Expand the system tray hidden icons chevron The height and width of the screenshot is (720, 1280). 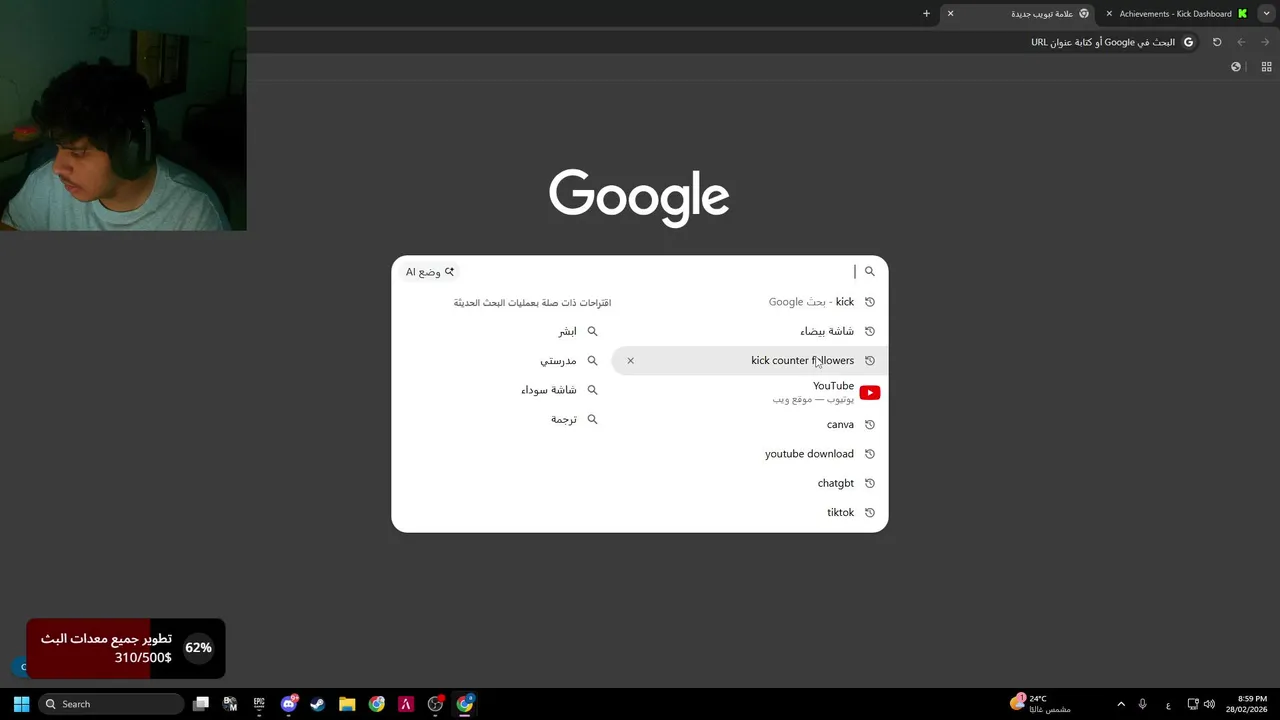click(1121, 704)
